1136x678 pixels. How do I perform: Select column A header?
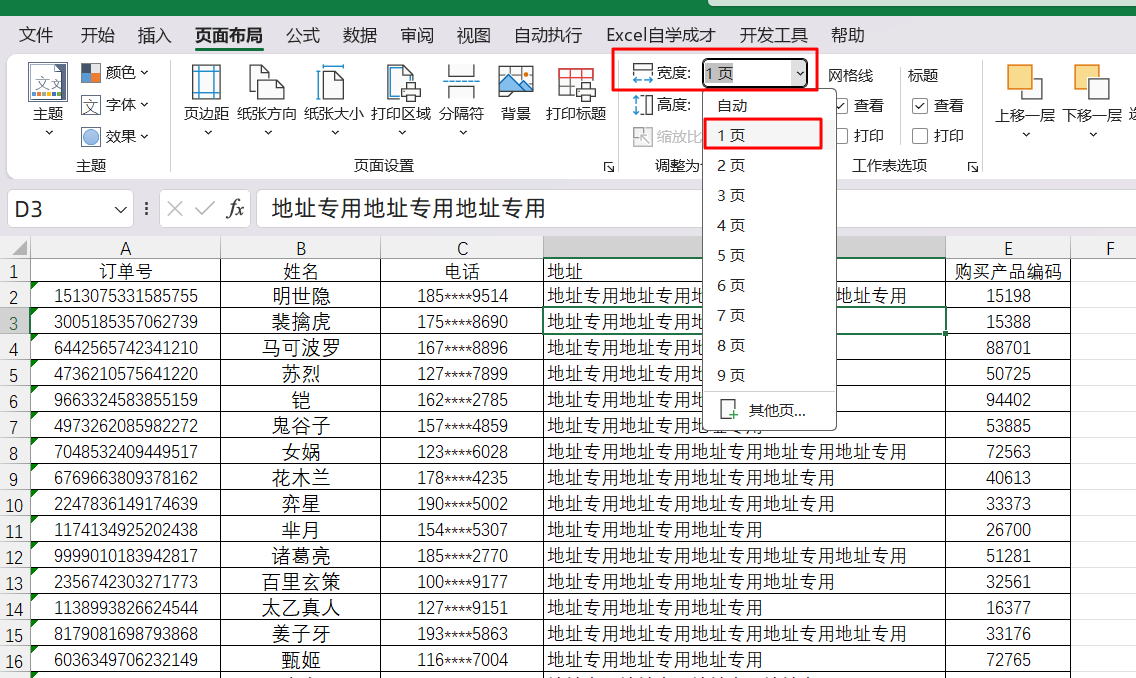click(125, 248)
